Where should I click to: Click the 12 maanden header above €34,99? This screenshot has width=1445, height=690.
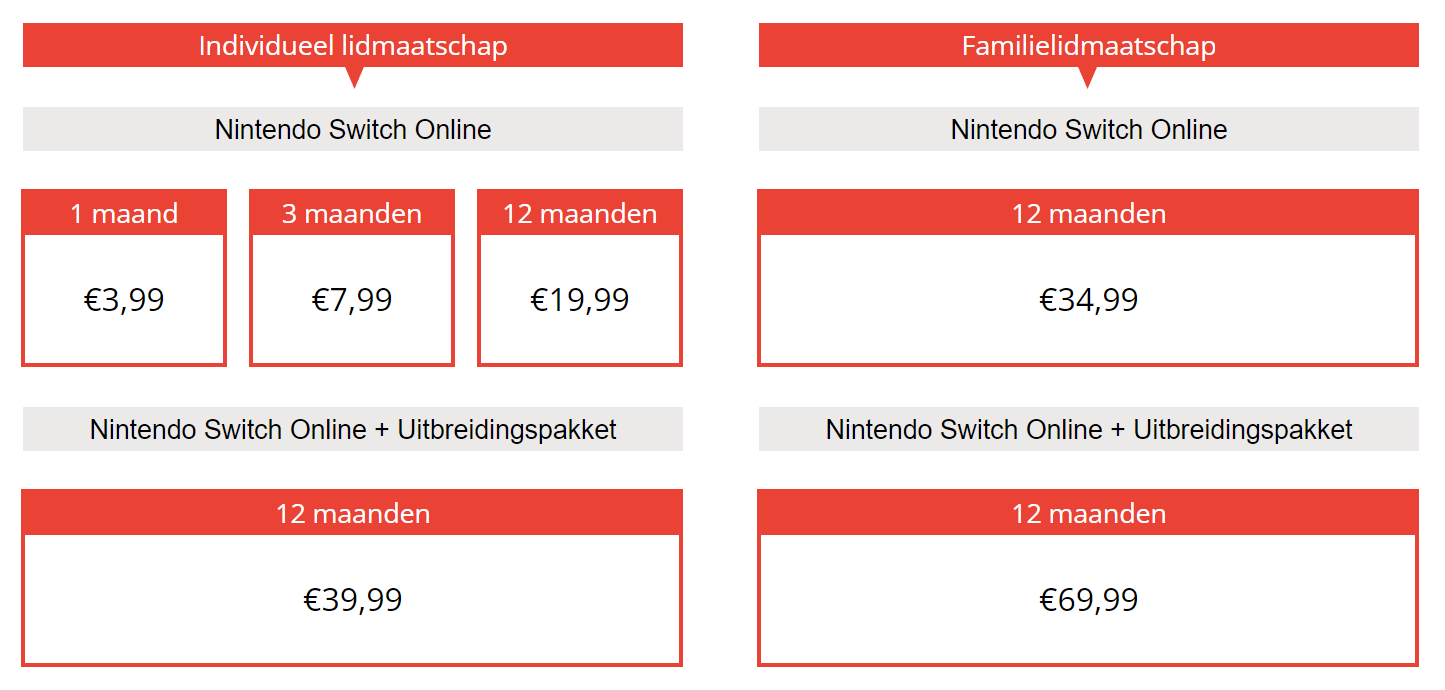click(1088, 213)
